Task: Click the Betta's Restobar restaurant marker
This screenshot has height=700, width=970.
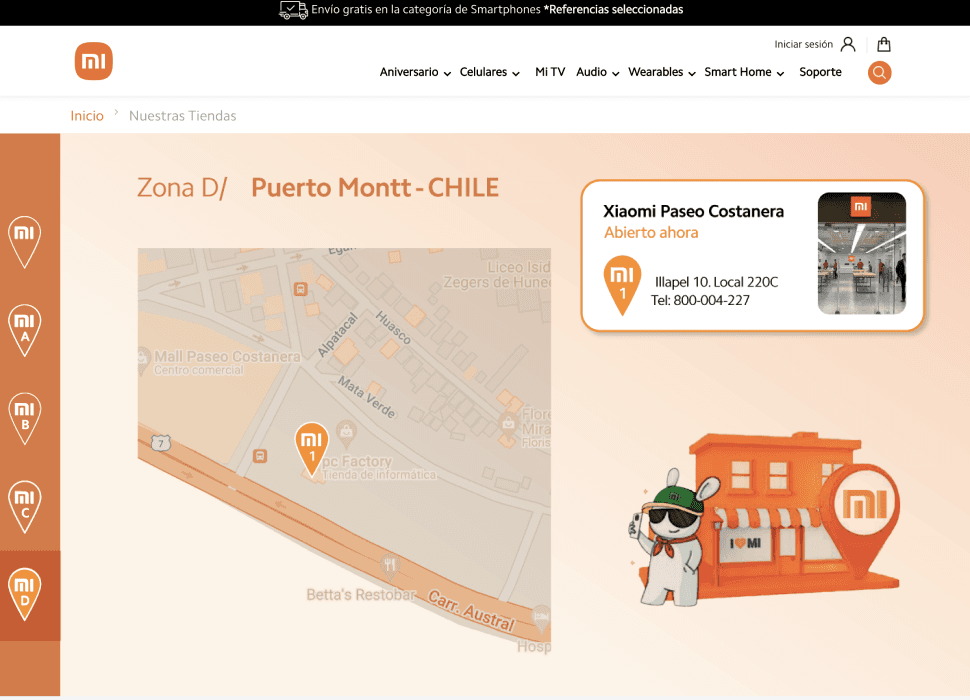Action: point(390,566)
